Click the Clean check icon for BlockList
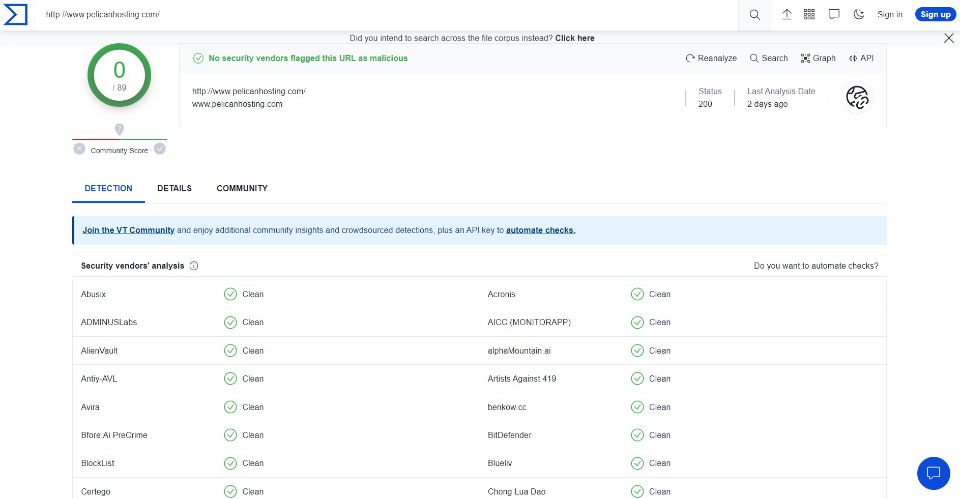960x499 pixels. (230, 463)
